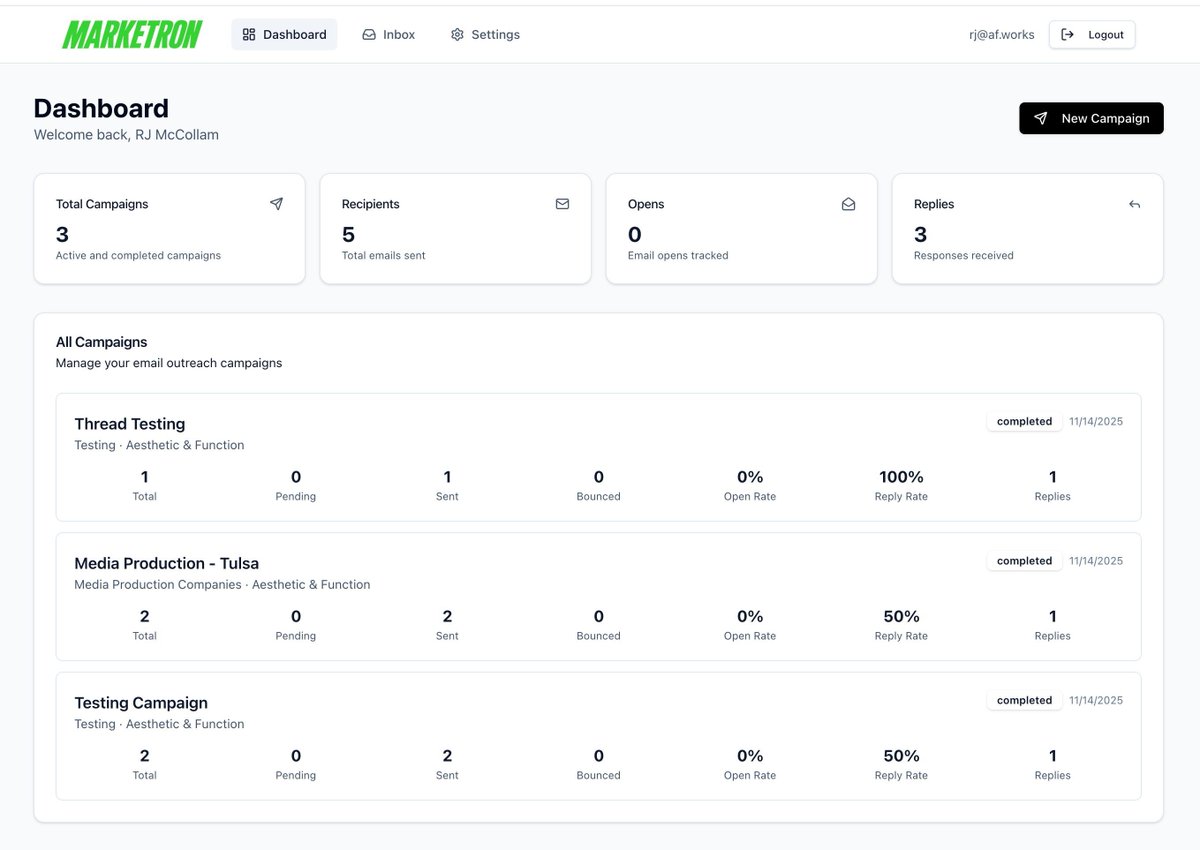Viewport: 1200px width, 850px height.
Task: Click "Welcome back, RJ McCollam" greeting
Action: point(126,135)
